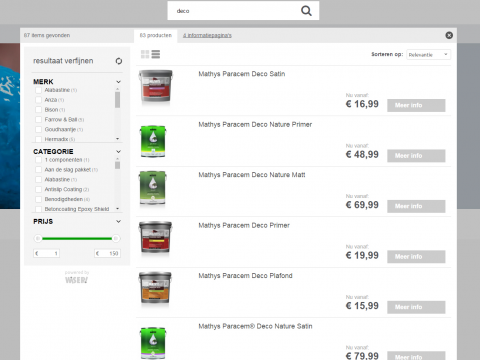Screen dimensions: 480x360
Task: Click Meer info for Deco Primer
Action: (416, 257)
